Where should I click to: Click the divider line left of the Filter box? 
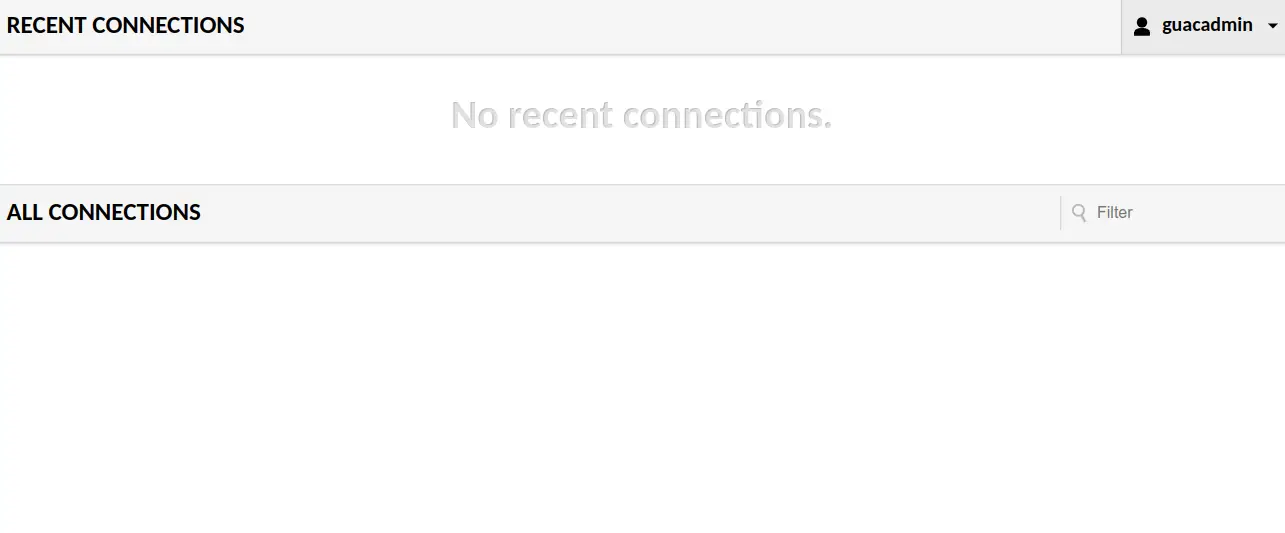tap(1061, 213)
